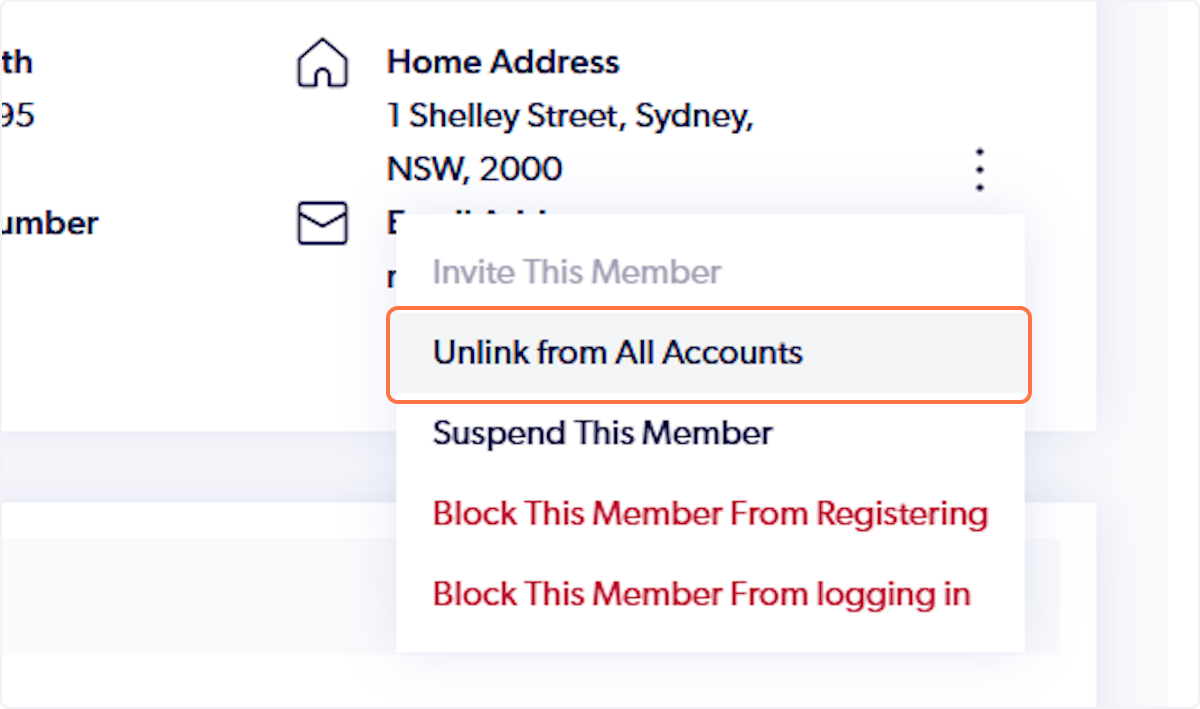The height and width of the screenshot is (709, 1200).
Task: Click the NSW, 2000 address line
Action: (x=474, y=168)
